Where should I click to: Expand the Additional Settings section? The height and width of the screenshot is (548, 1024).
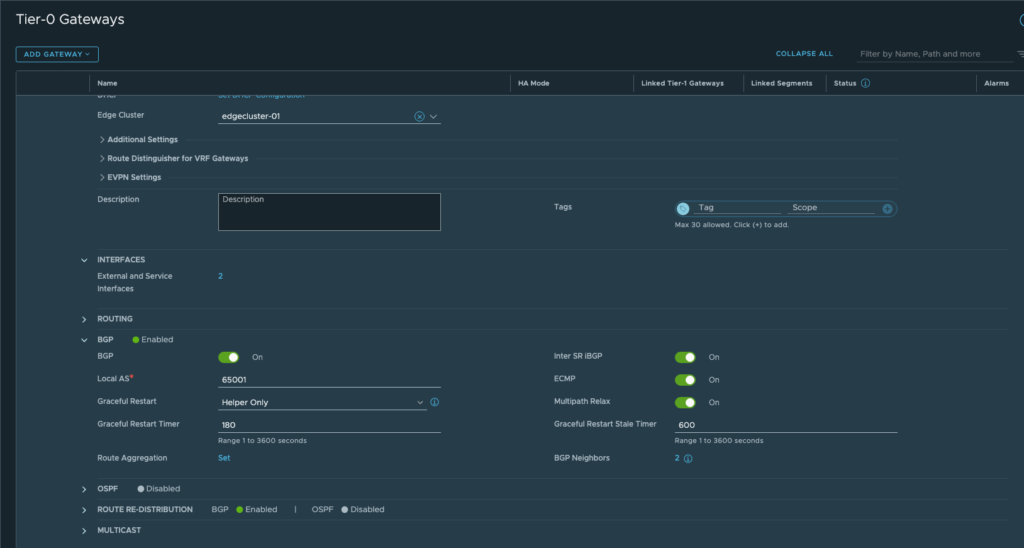[x=140, y=140]
